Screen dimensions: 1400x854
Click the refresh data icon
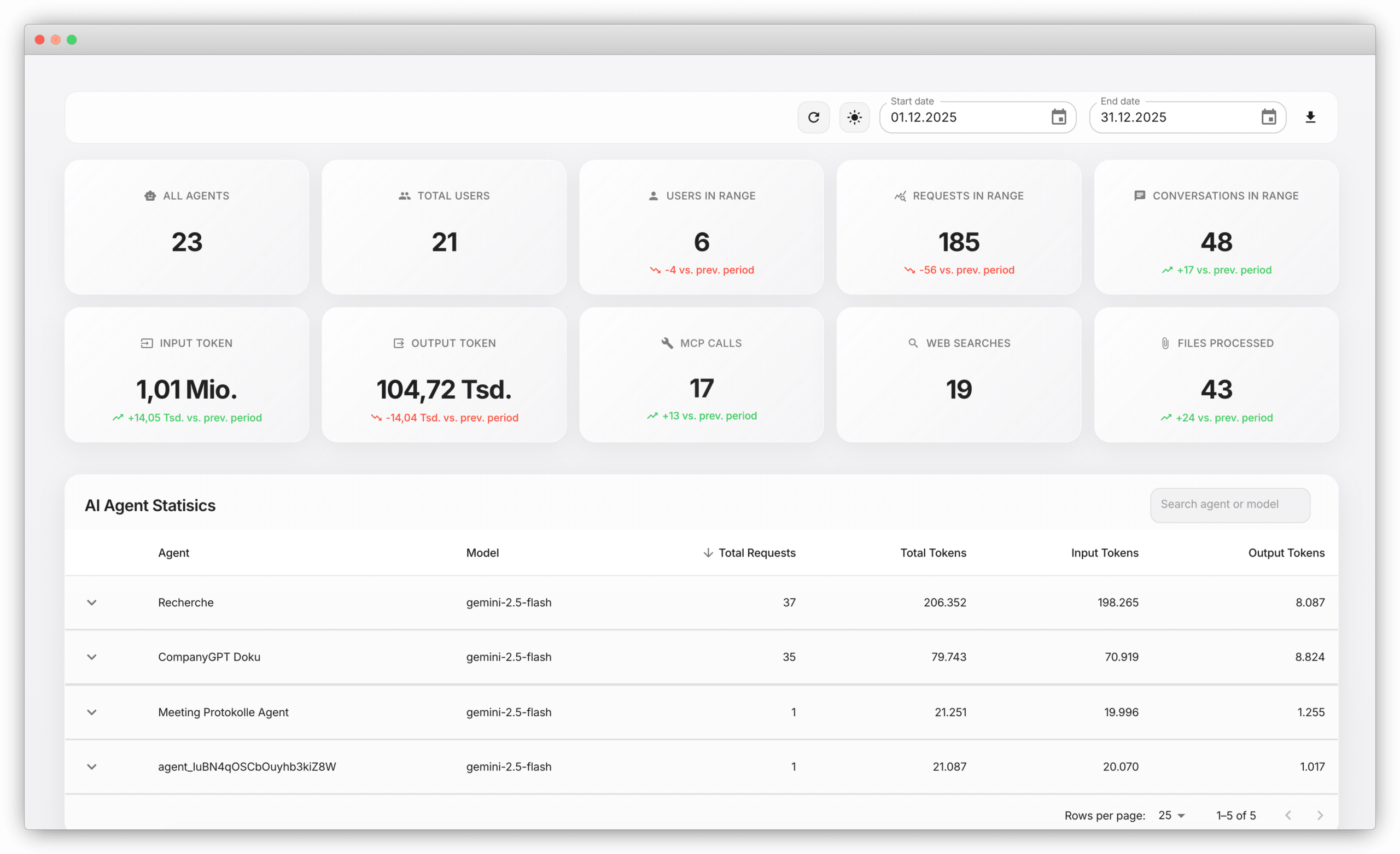[x=814, y=117]
